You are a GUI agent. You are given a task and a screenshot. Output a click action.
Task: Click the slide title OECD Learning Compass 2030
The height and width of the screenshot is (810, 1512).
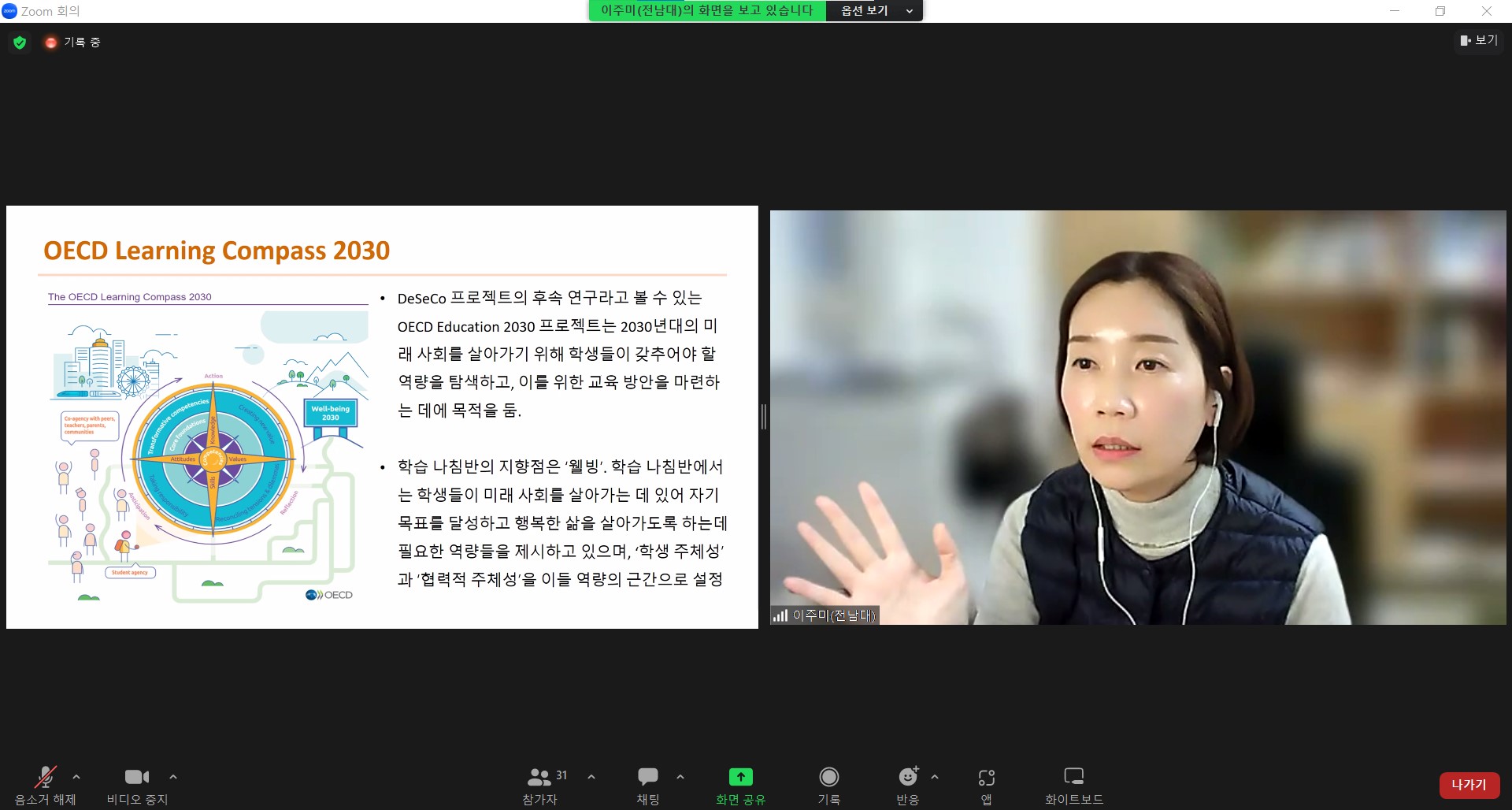point(217,251)
